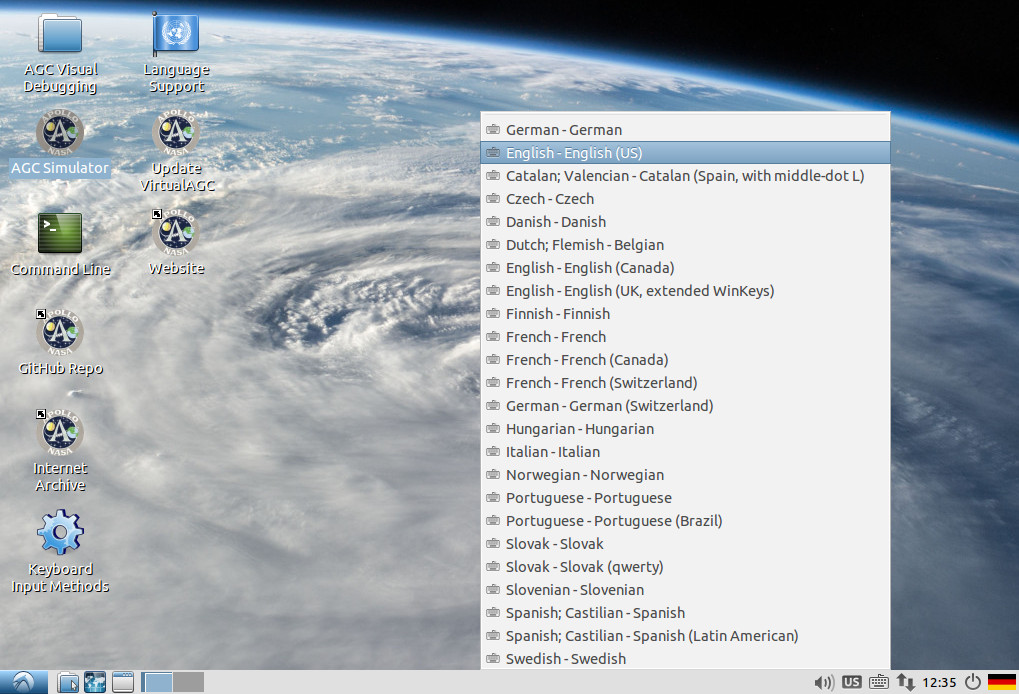The image size is (1019, 694).
Task: Choose Swedish - Swedish keyboard layout
Action: 565,659
